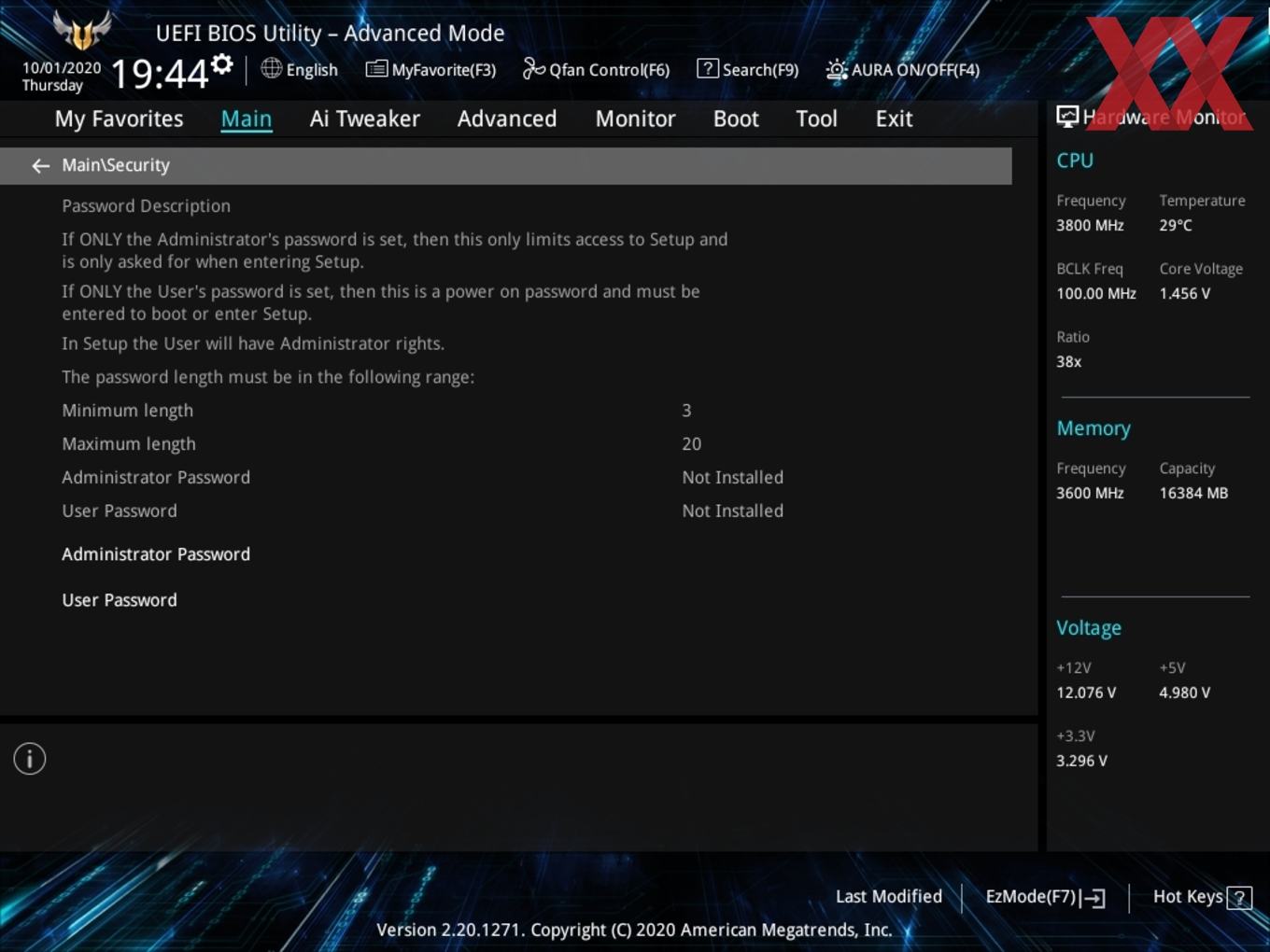Click the AURA light bulb icon

[837, 70]
